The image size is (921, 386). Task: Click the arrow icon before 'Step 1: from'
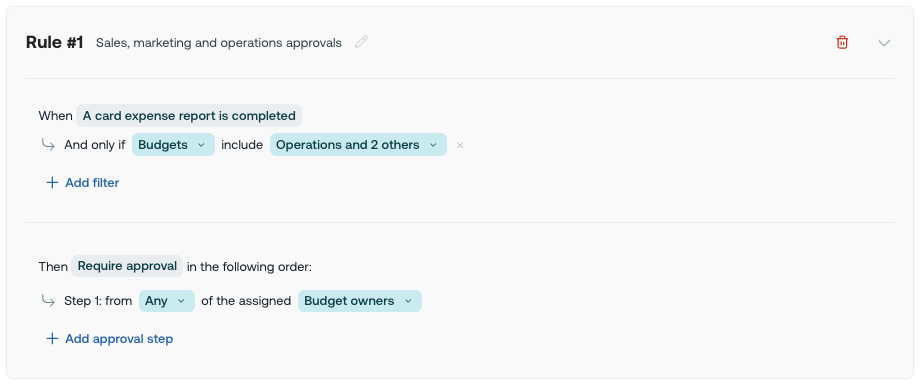[48, 301]
